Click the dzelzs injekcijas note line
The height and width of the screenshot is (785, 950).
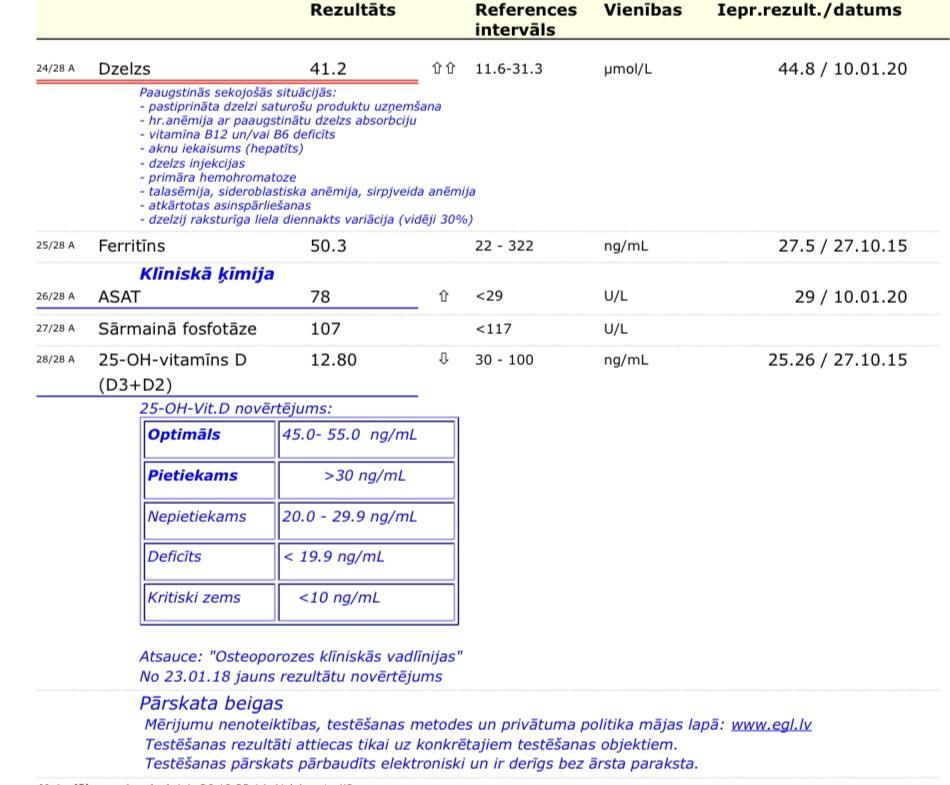[x=192, y=164]
